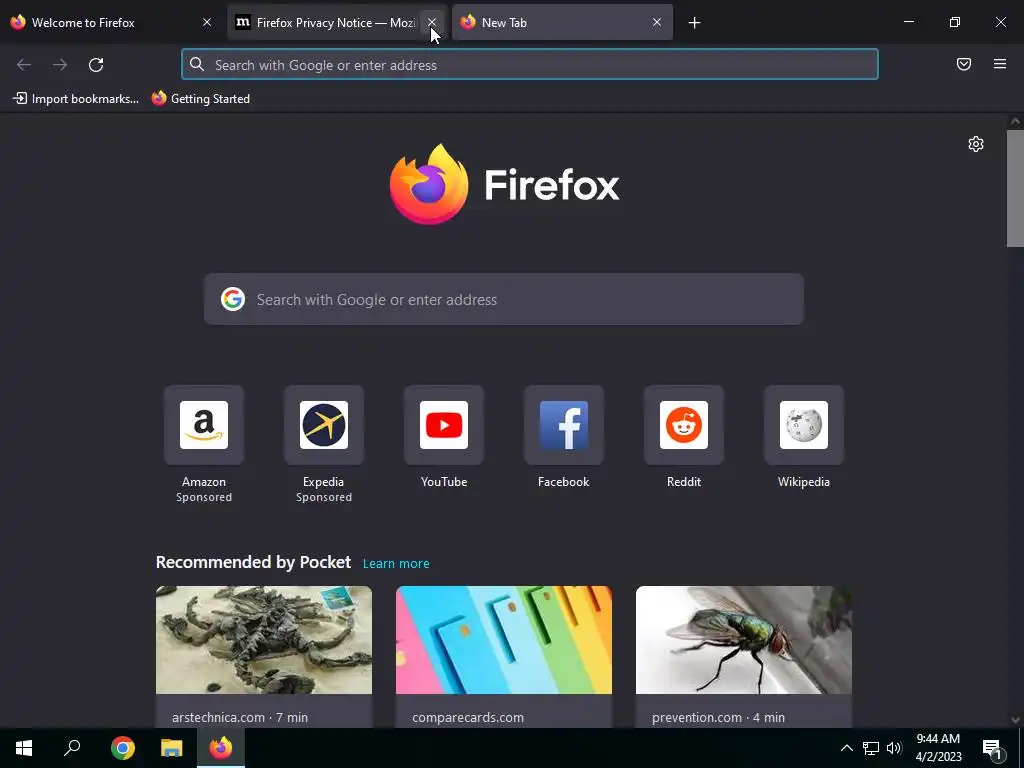Open the Save to Pocket icon

click(964, 64)
